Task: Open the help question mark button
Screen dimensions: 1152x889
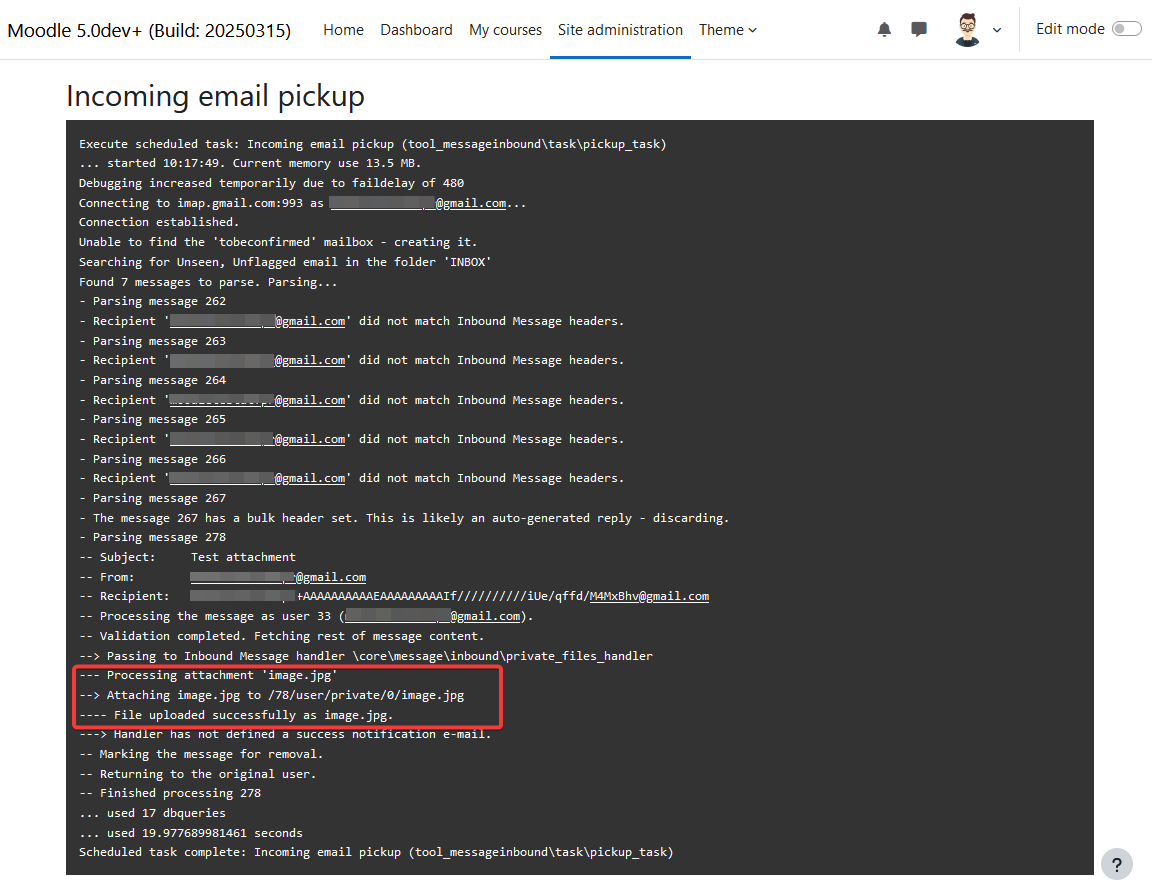Action: 1116,864
